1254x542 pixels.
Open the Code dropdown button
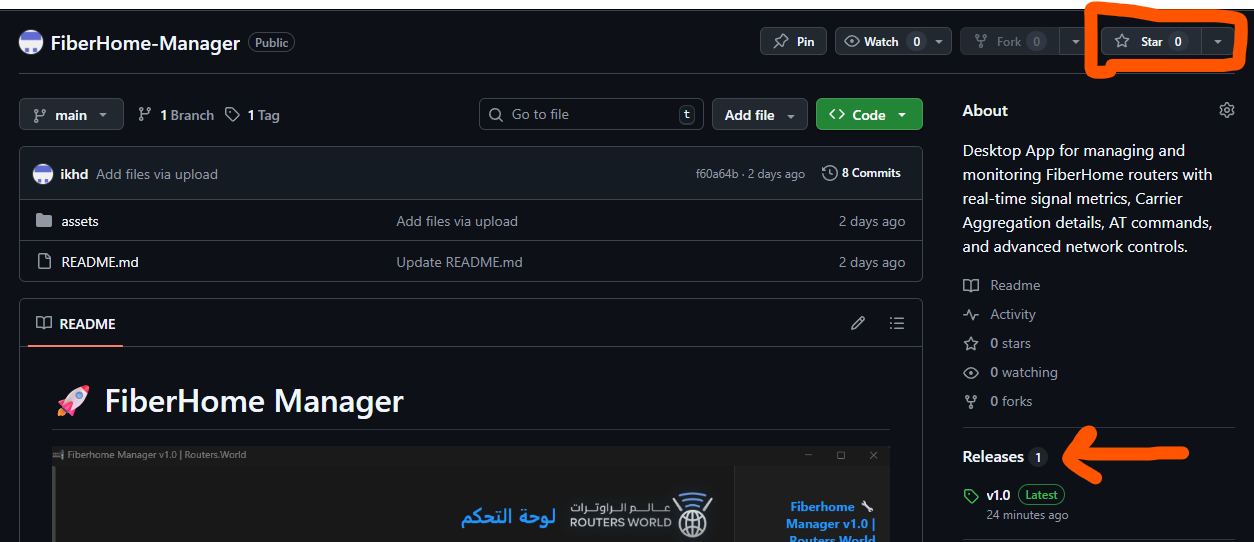pyautogui.click(x=869, y=115)
